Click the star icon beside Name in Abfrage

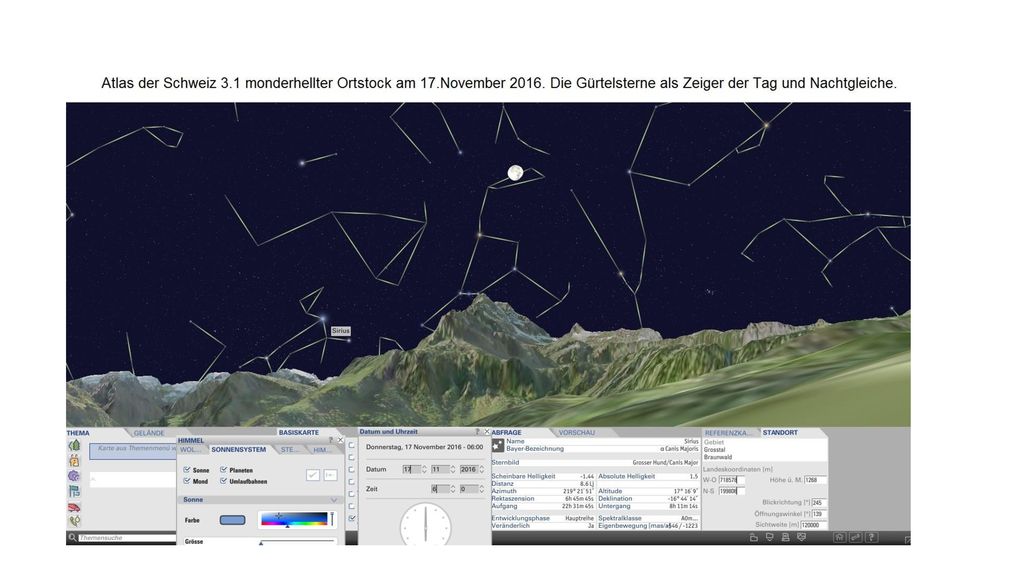click(x=498, y=445)
